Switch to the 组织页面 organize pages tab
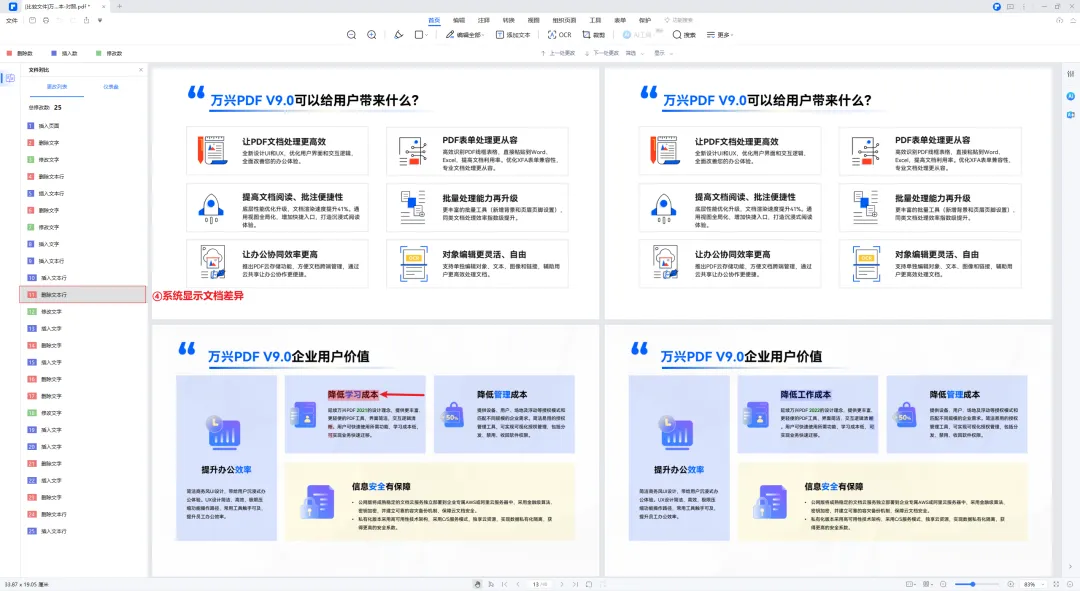 coord(564,20)
